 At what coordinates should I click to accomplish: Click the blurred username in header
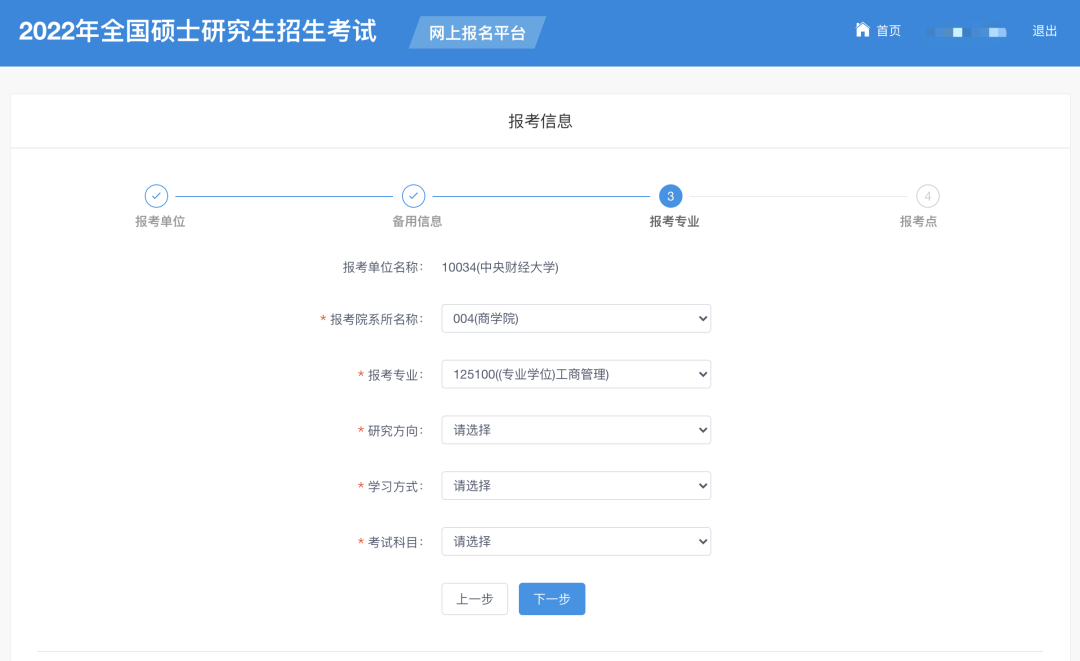pos(966,32)
